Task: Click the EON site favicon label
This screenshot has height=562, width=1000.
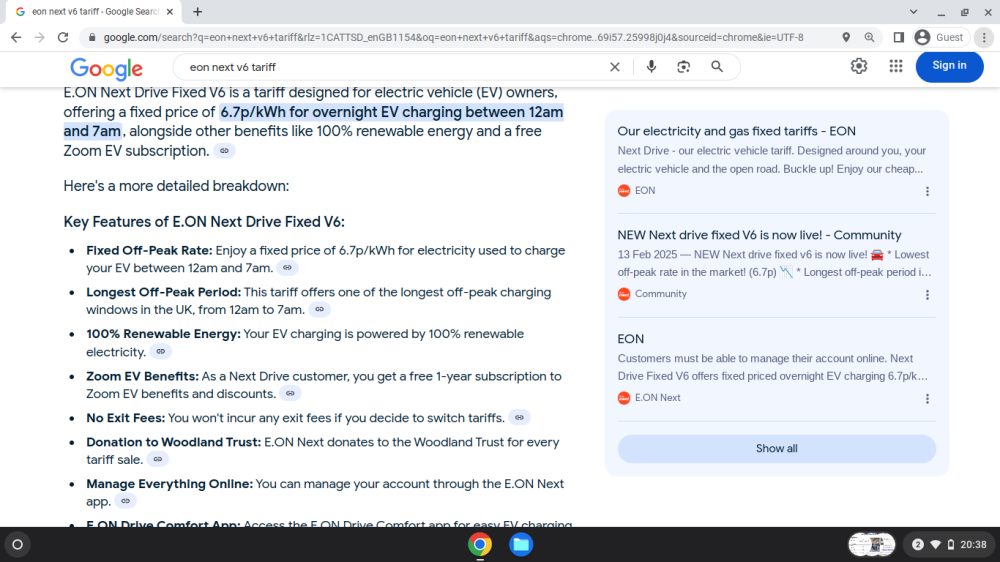Action: [636, 191]
